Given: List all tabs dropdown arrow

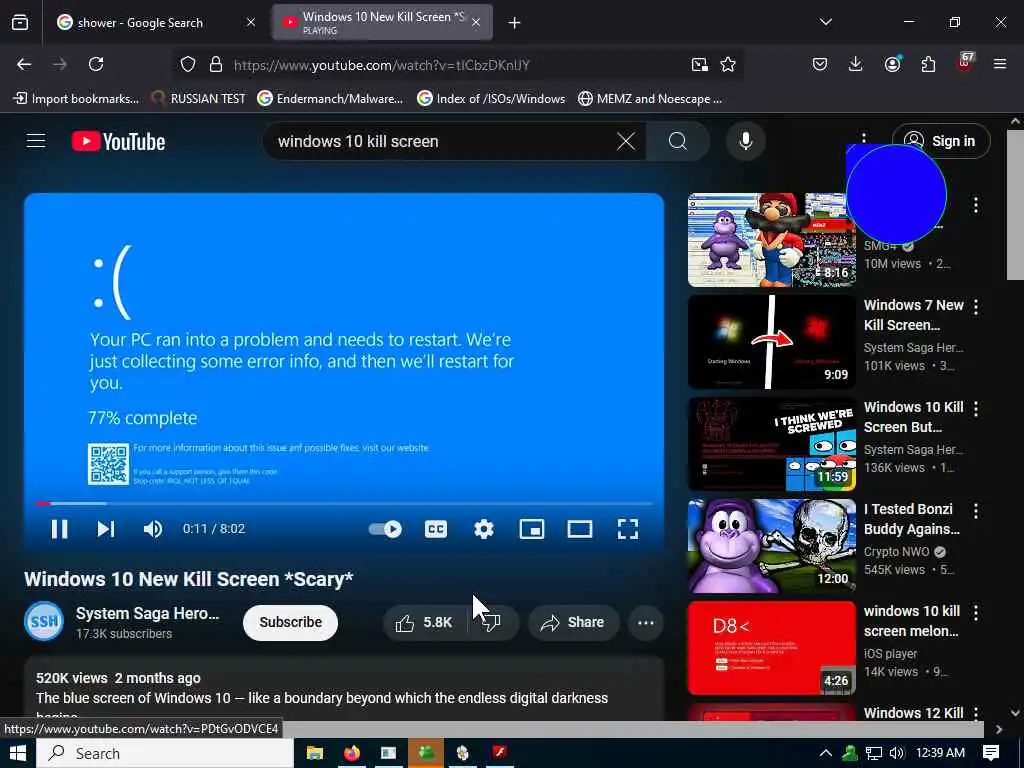Looking at the screenshot, I should pos(825,22).
